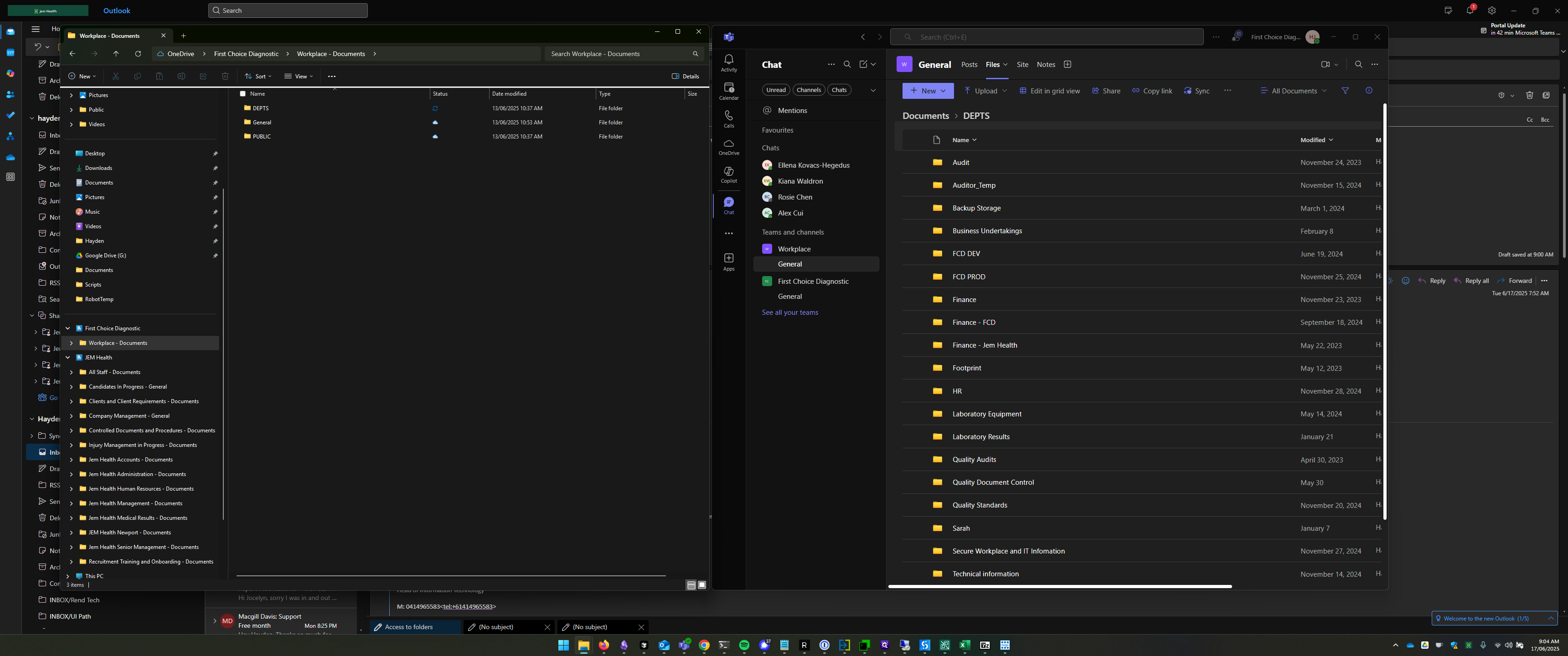Click Documents breadcrumb in Teams Files
Screen dimensions: 1568x656
click(x=925, y=116)
